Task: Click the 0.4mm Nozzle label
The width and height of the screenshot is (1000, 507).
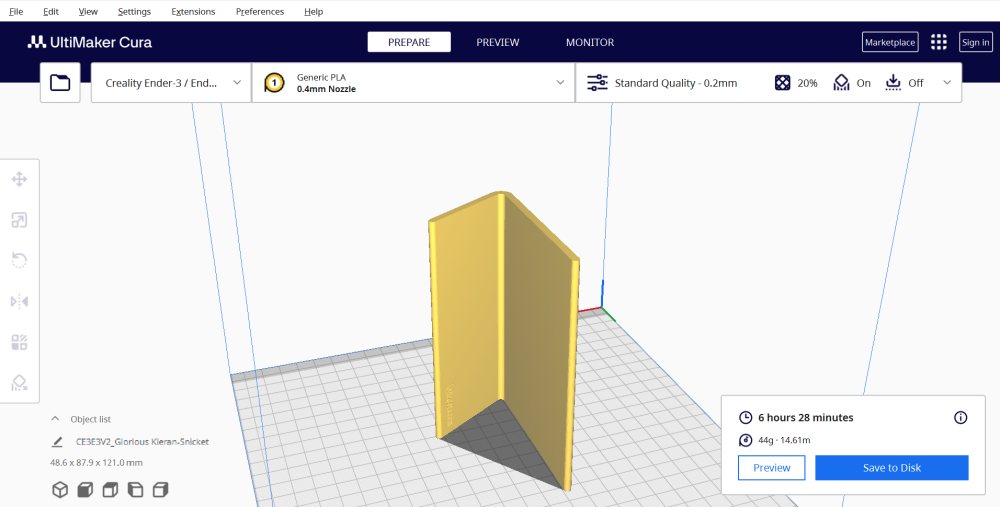Action: pyautogui.click(x=327, y=89)
